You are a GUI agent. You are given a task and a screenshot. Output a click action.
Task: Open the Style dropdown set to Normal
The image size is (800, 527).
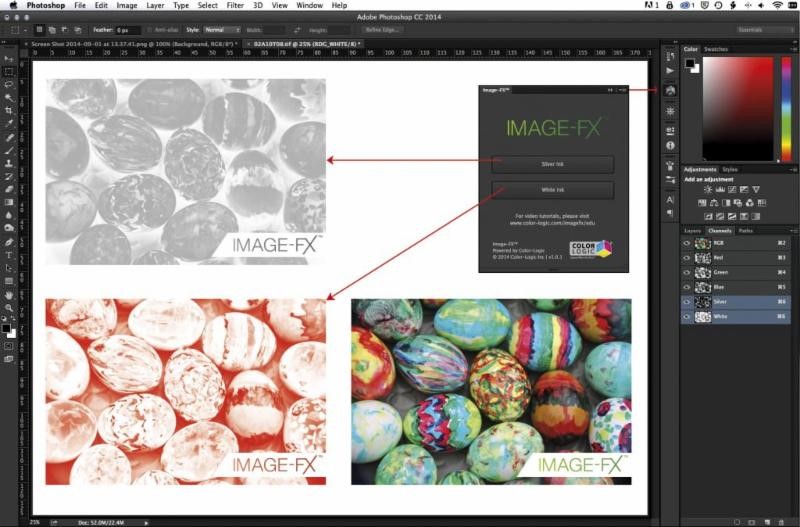[222, 30]
